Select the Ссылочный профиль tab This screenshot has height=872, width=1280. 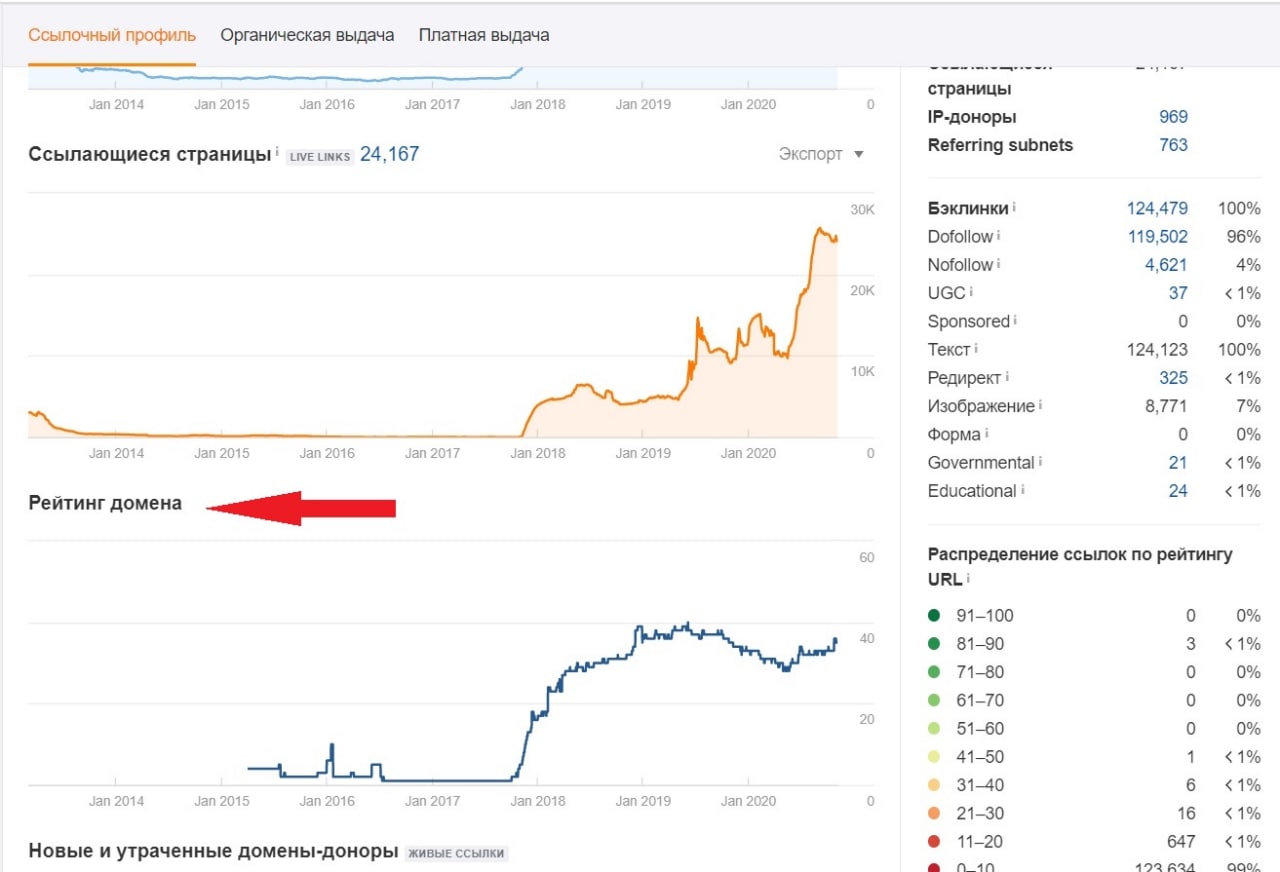(112, 35)
